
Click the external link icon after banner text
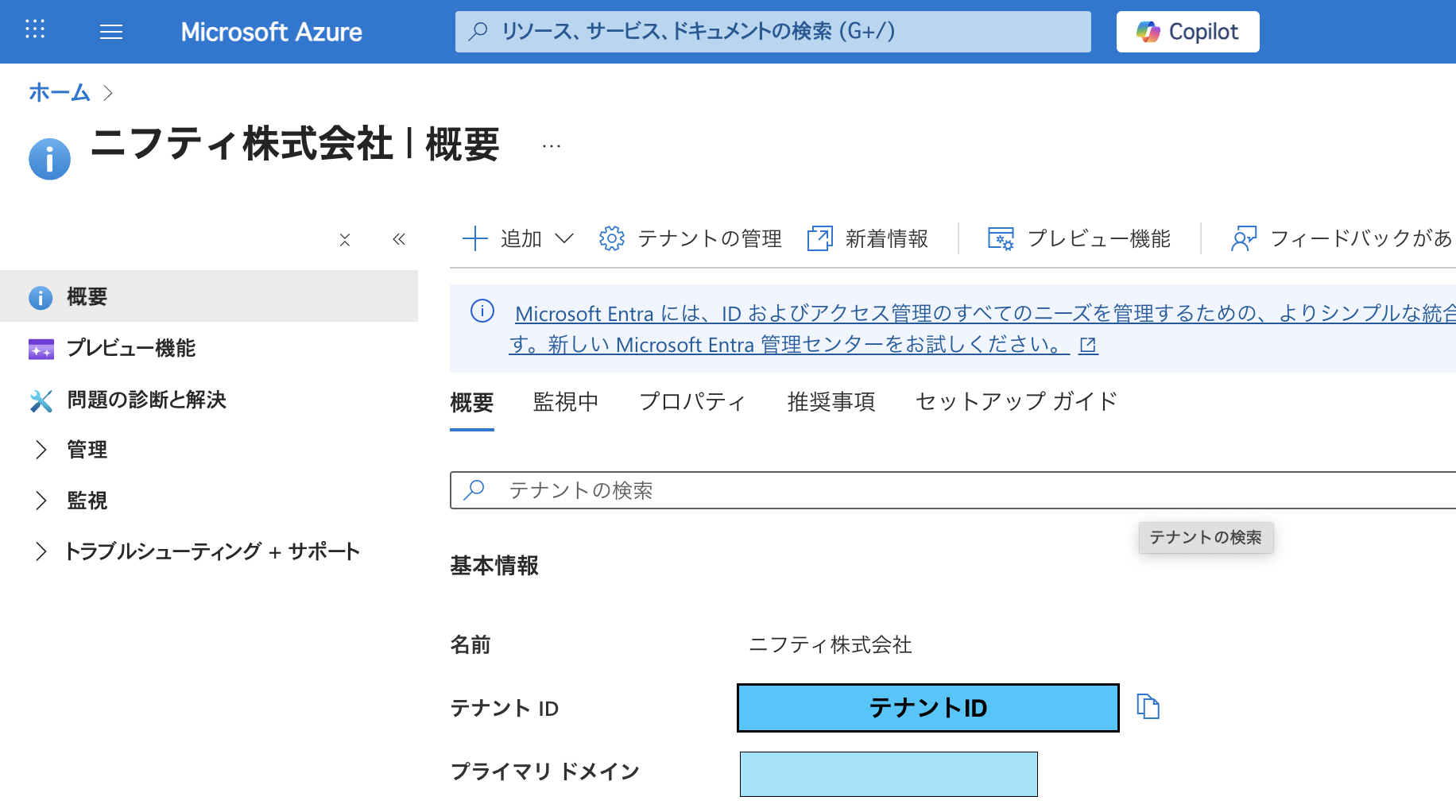click(x=1088, y=345)
